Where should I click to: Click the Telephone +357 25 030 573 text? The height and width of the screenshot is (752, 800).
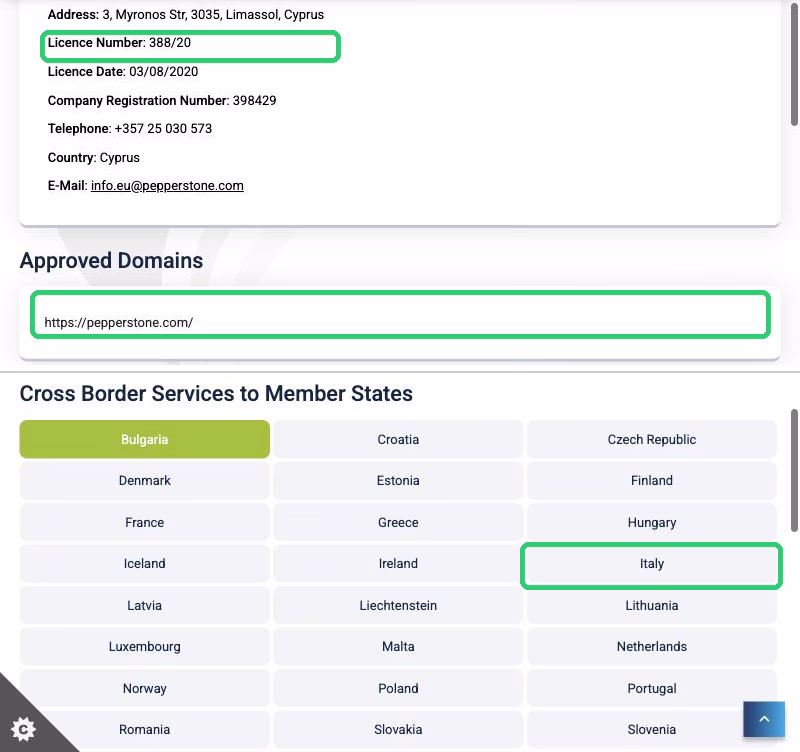(130, 129)
